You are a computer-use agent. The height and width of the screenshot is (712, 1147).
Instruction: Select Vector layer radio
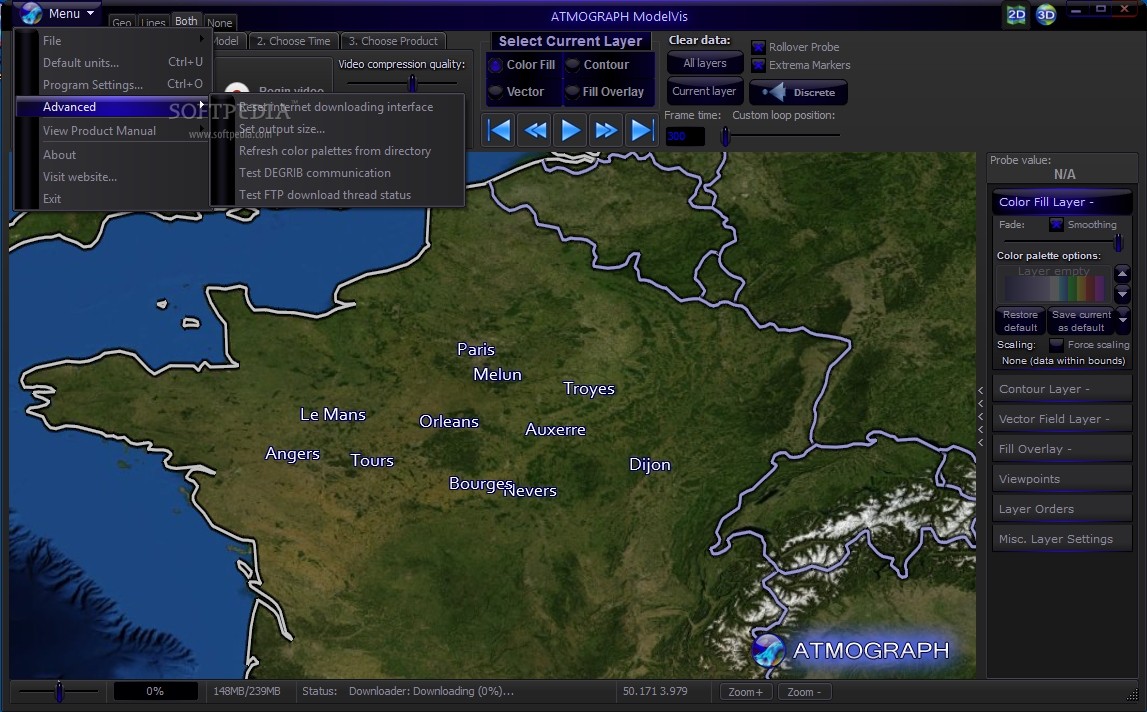[495, 91]
